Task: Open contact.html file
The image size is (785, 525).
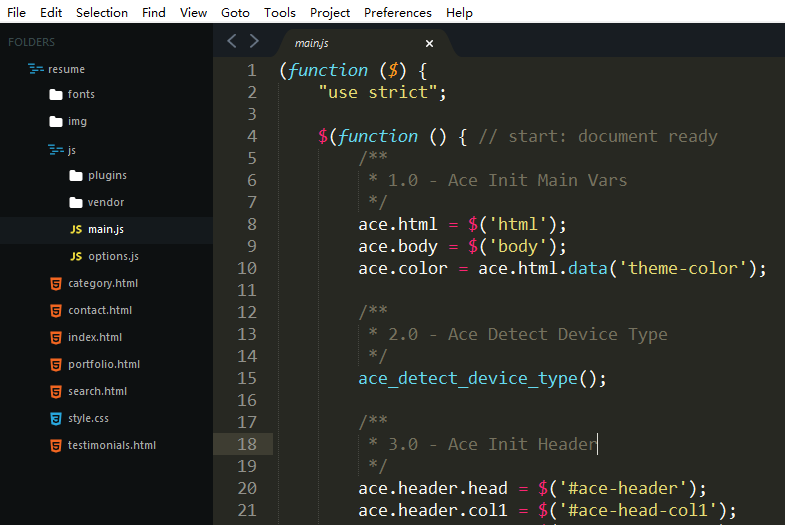Action: click(100, 310)
